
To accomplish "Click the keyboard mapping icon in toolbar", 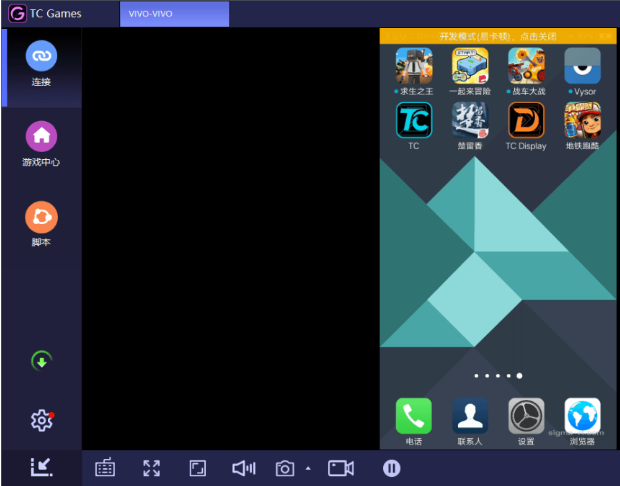I will 105,468.
